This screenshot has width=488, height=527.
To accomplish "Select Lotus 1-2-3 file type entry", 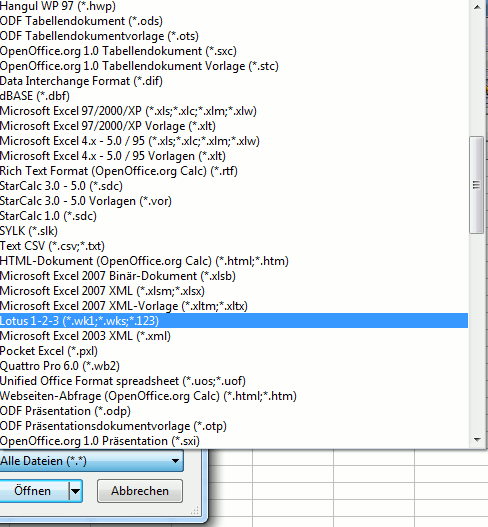I will tap(234, 321).
